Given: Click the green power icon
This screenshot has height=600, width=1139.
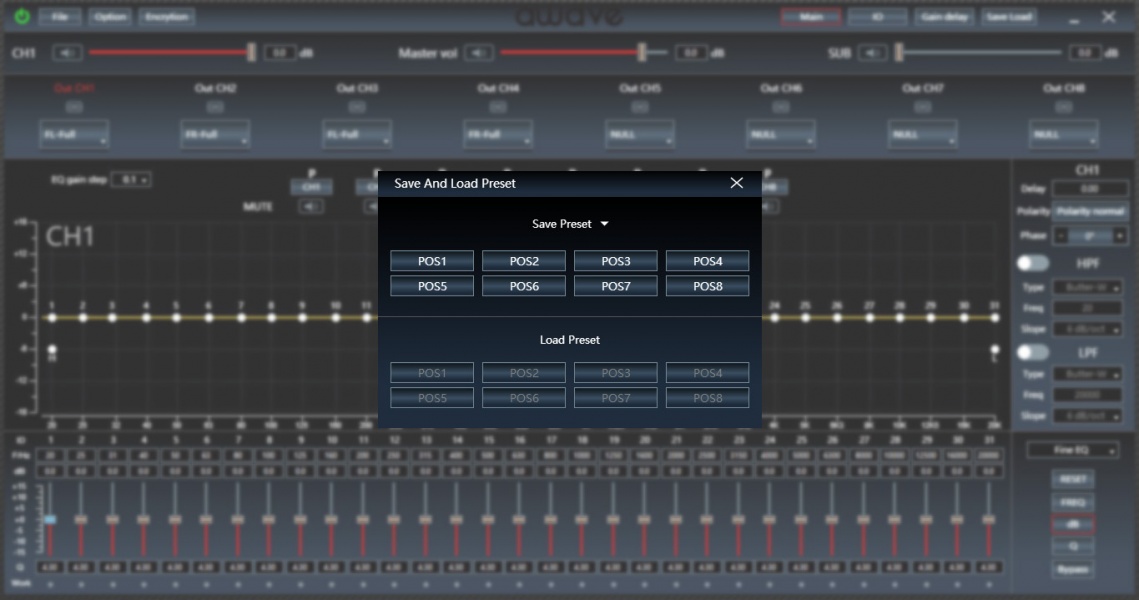Looking at the screenshot, I should click(x=22, y=17).
